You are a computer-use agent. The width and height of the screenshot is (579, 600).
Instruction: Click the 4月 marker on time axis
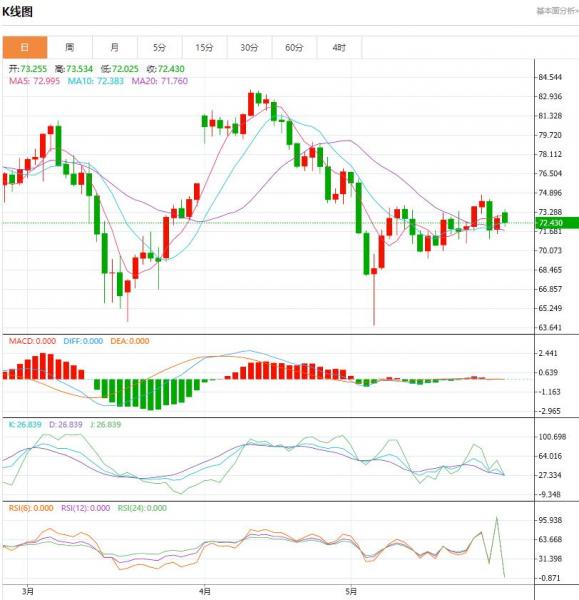(205, 591)
